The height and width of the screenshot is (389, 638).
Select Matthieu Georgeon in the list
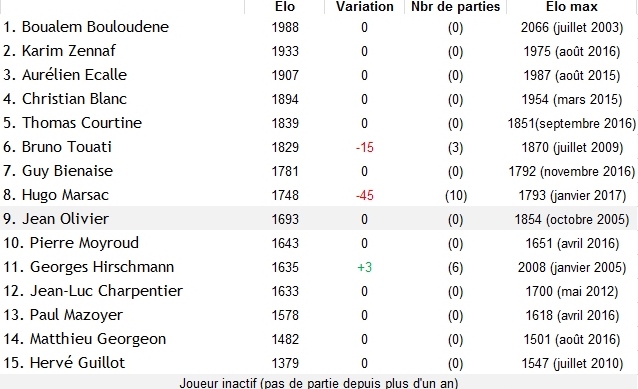click(98, 339)
